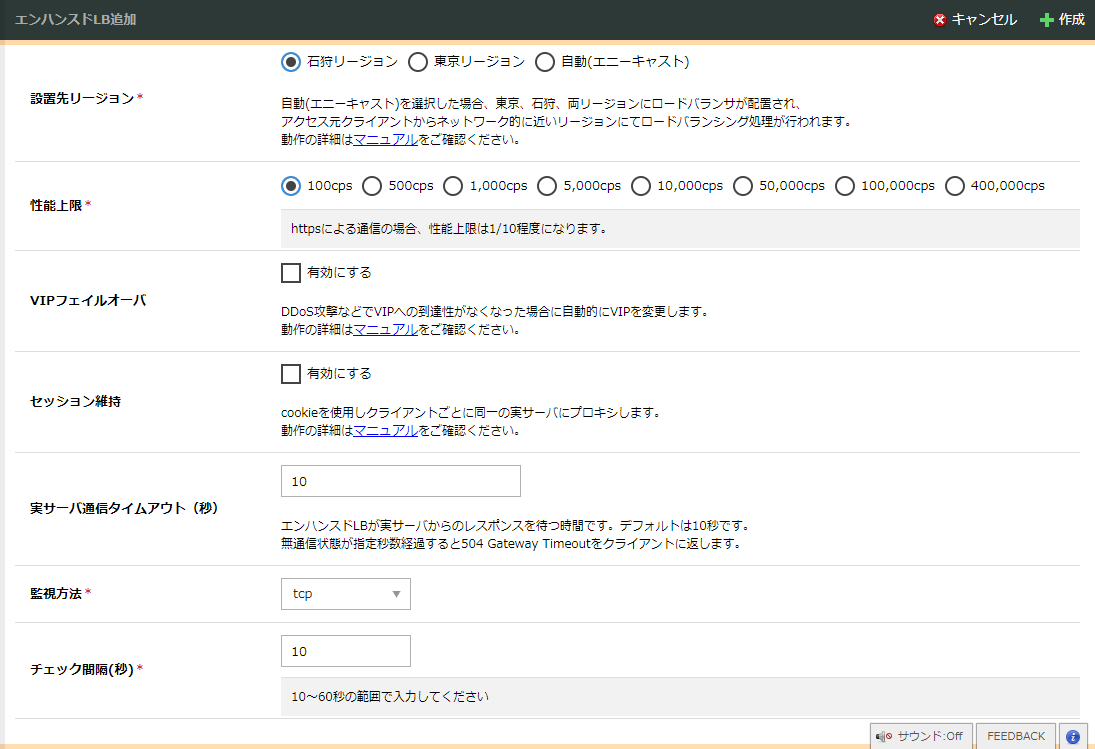The width and height of the screenshot is (1095, 749).
Task: Click the チェック間隔 input field
Action: [345, 650]
